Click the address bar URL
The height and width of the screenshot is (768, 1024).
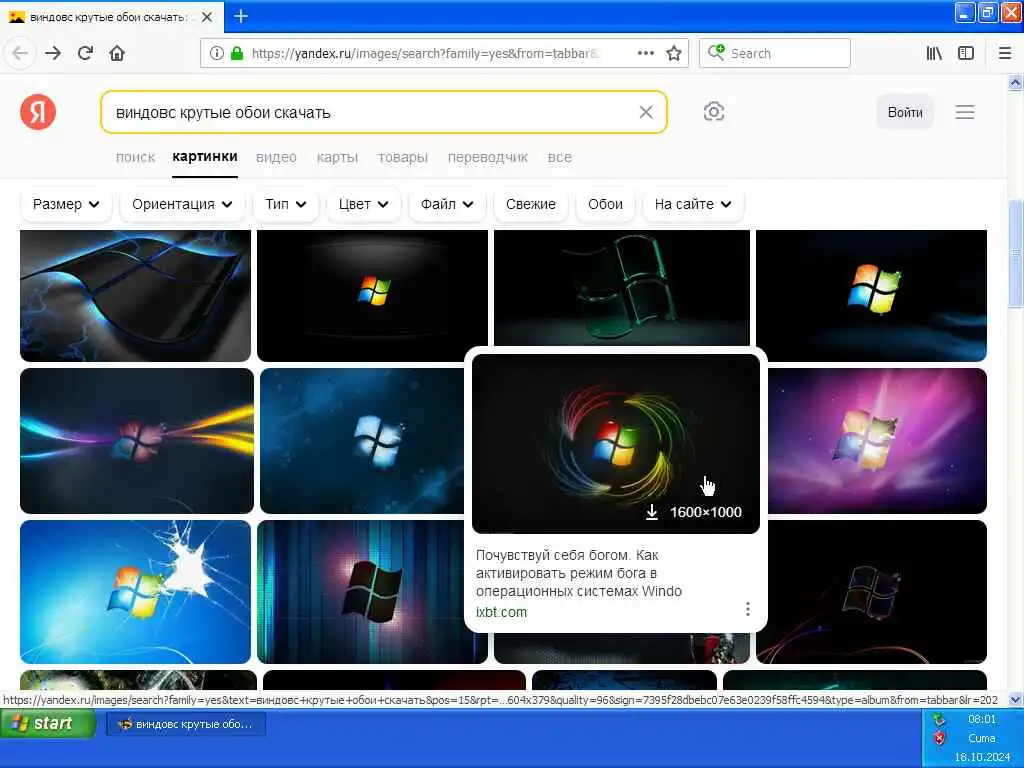[x=426, y=54]
